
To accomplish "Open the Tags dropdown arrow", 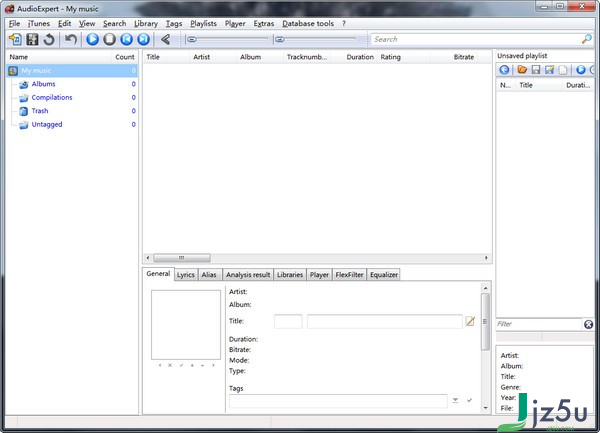I will coord(455,400).
